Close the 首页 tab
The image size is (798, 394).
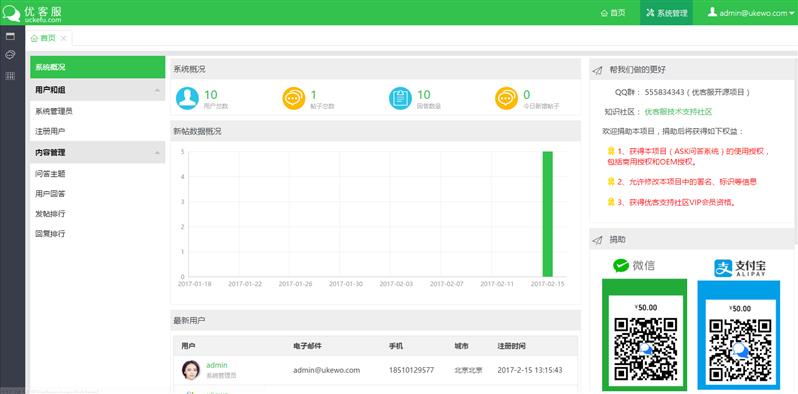[64, 38]
